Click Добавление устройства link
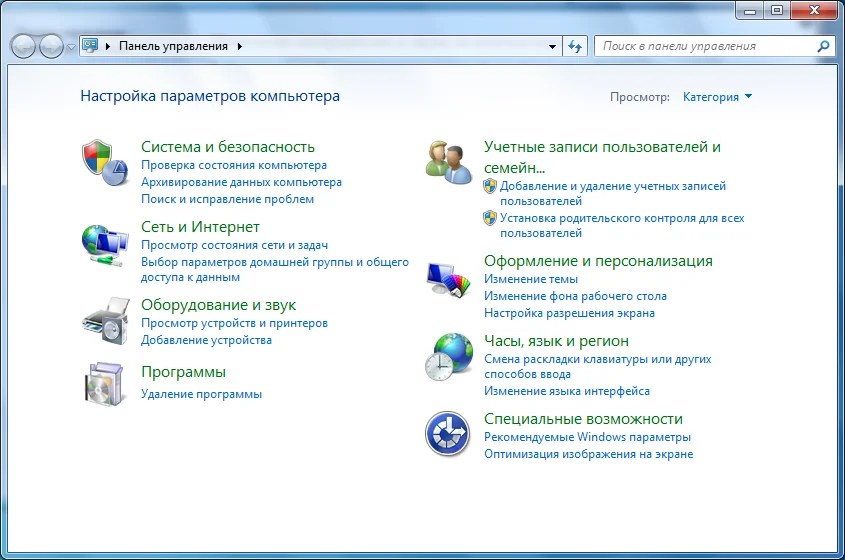Screen dimensions: 845x560 click(x=206, y=340)
